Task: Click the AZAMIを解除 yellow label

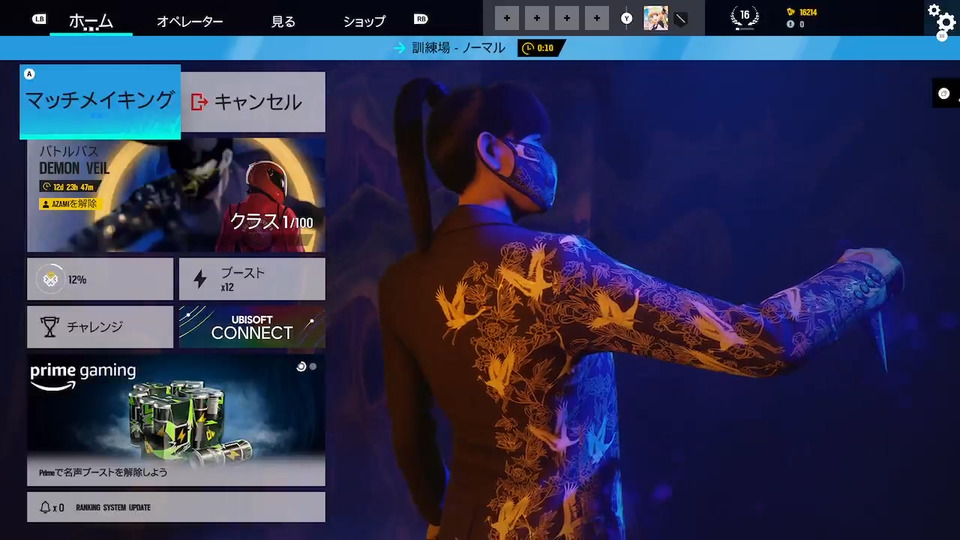Action: point(69,204)
